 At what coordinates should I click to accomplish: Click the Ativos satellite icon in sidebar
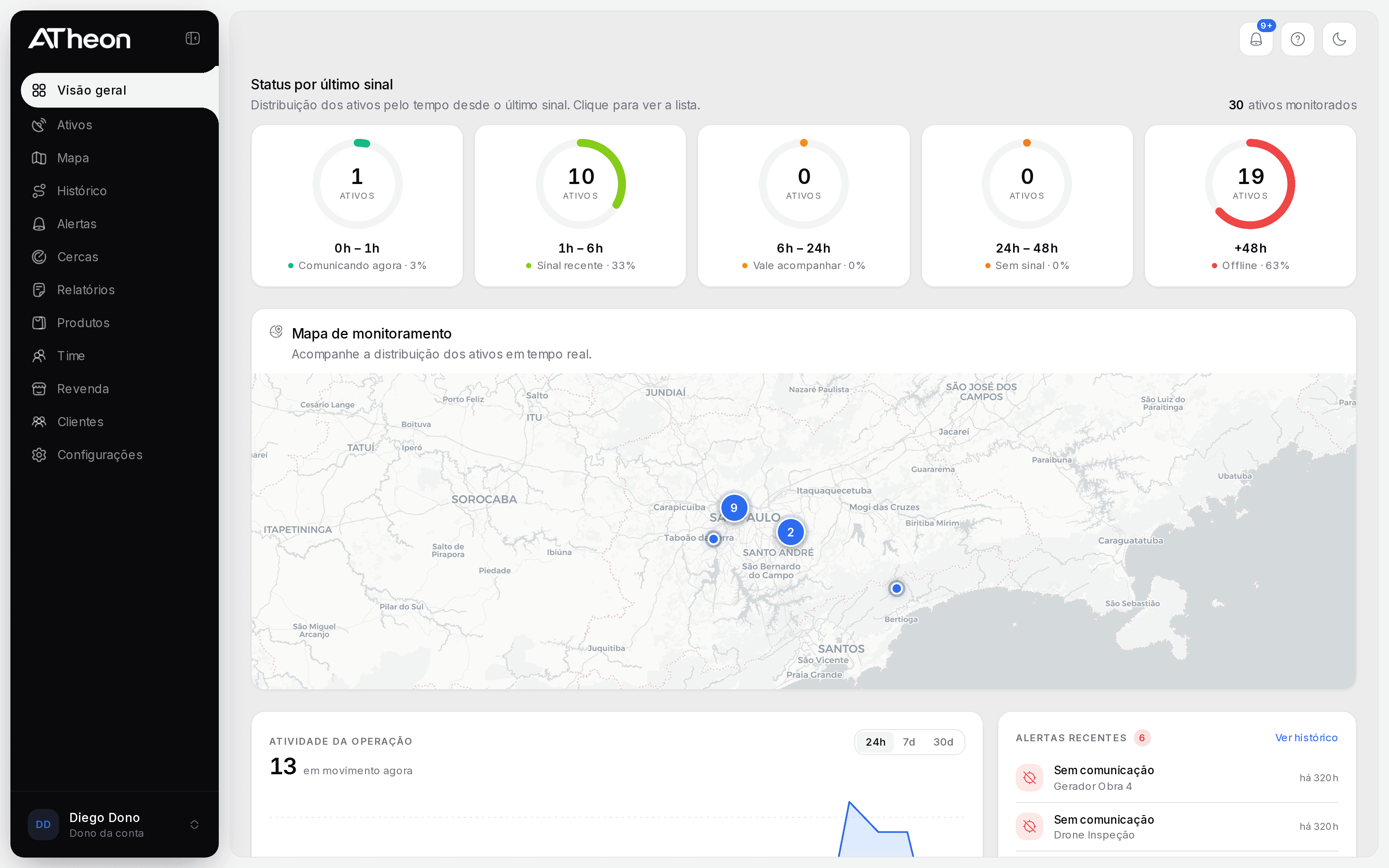(39, 125)
